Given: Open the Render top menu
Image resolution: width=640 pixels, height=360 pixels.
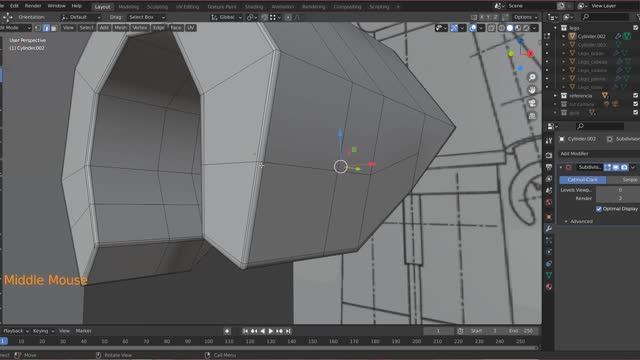Looking at the screenshot, I should coord(33,6).
